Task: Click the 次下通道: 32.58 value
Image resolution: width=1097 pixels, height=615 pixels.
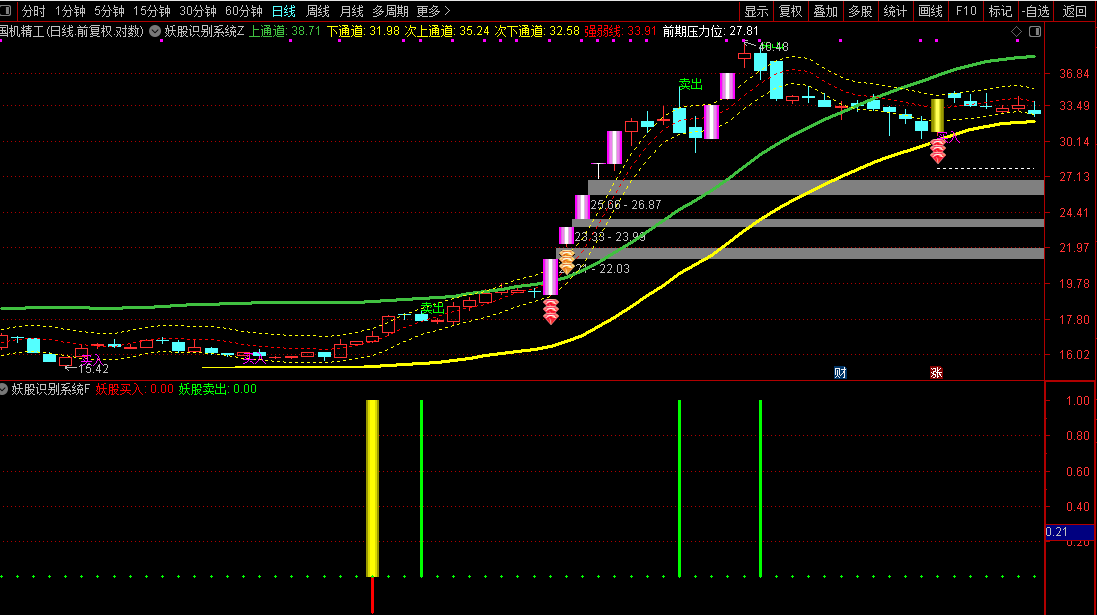Action: click(537, 31)
